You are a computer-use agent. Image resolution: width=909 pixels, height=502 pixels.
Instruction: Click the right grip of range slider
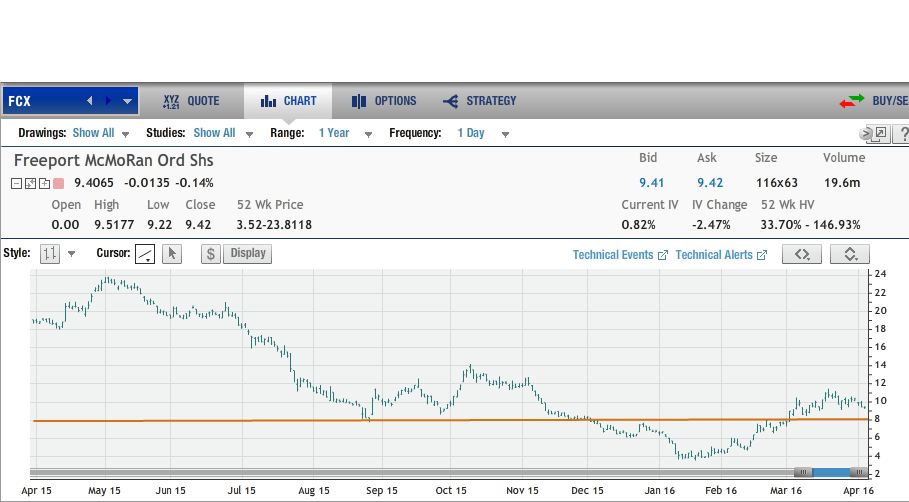[859, 472]
